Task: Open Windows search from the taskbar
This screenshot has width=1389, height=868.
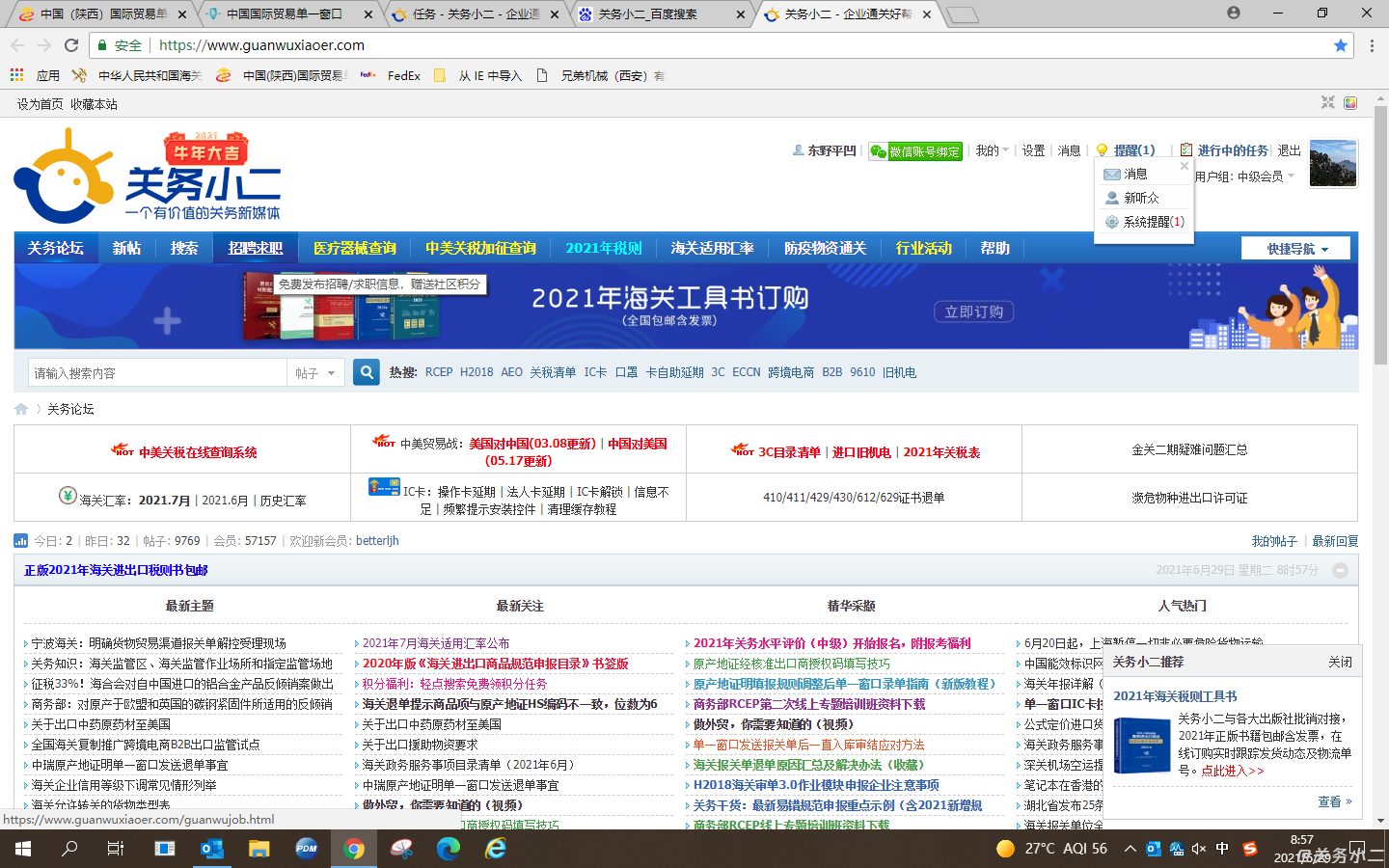Action: pyautogui.click(x=69, y=849)
